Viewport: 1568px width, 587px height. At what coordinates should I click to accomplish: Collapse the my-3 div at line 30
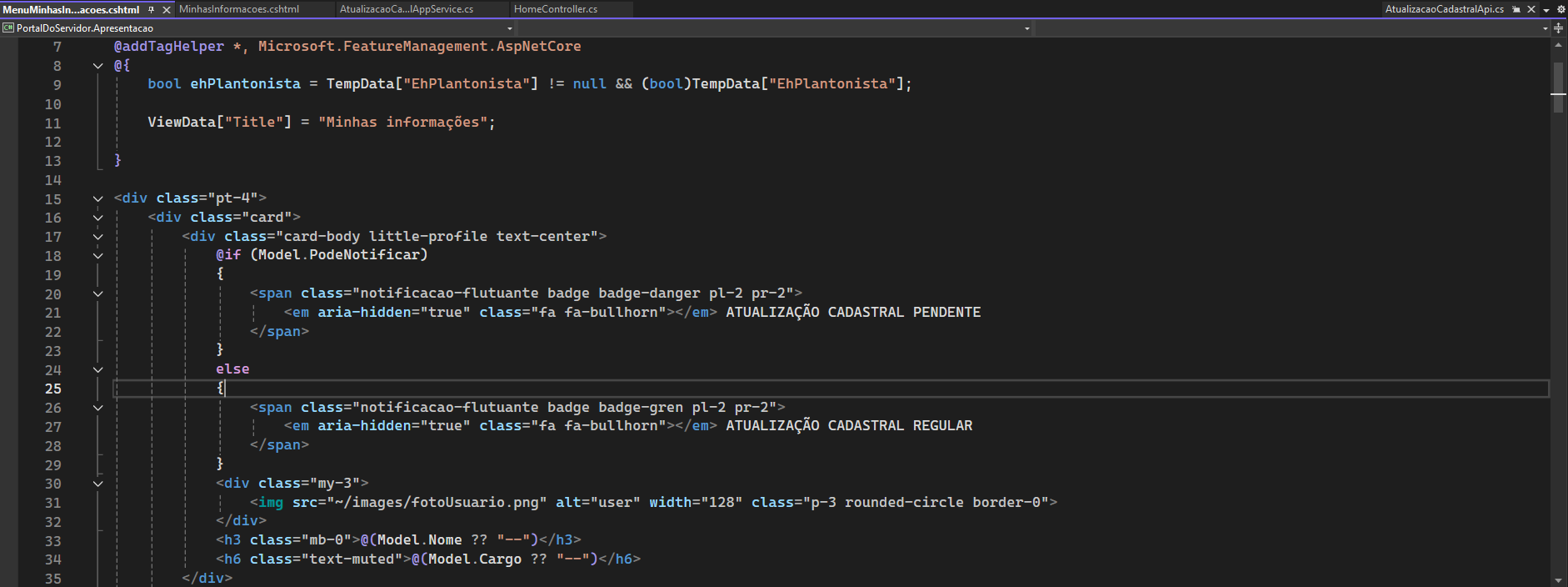click(97, 484)
